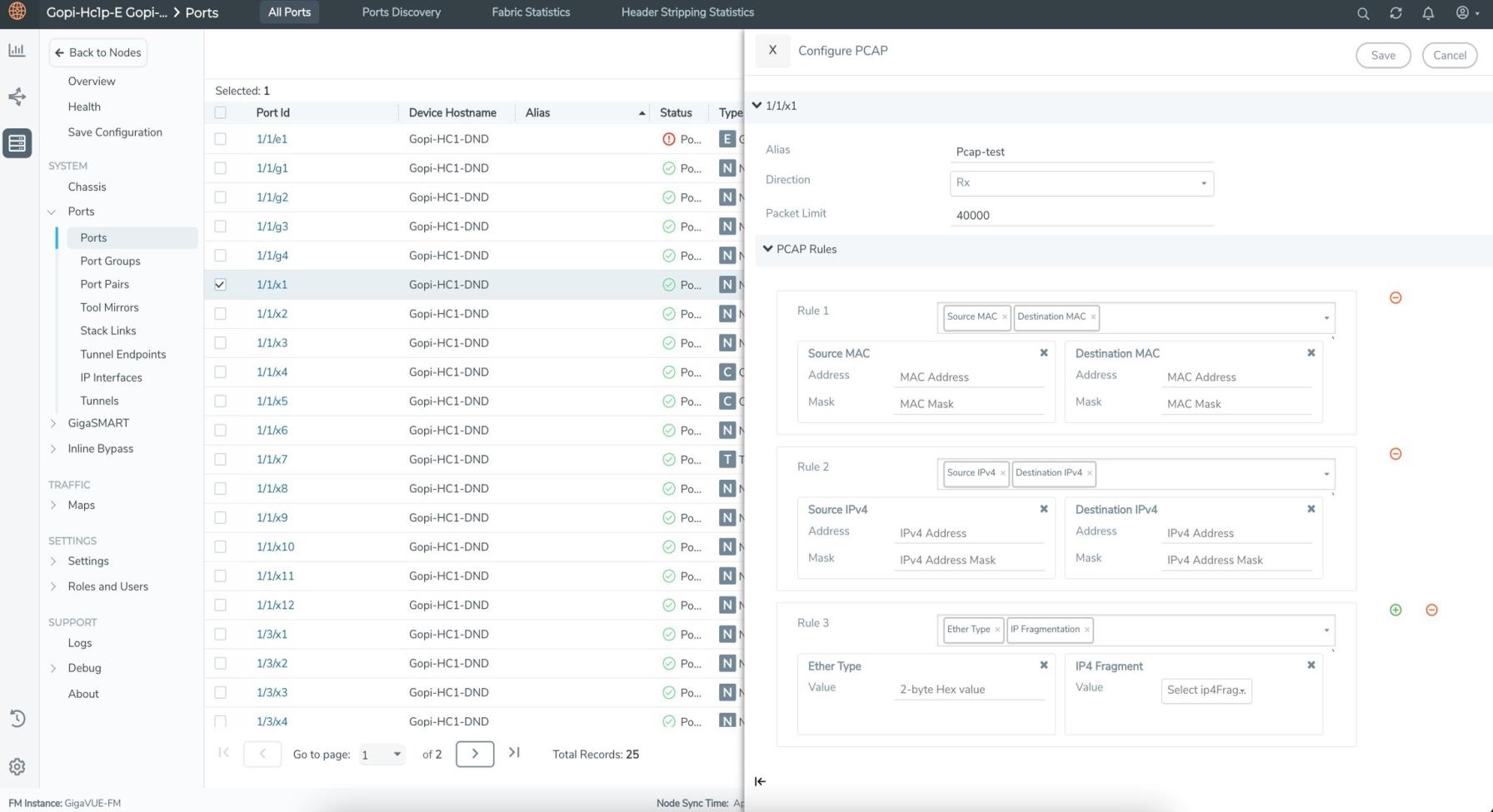
Task: Close the Source MAC criteria box
Action: (1043, 353)
